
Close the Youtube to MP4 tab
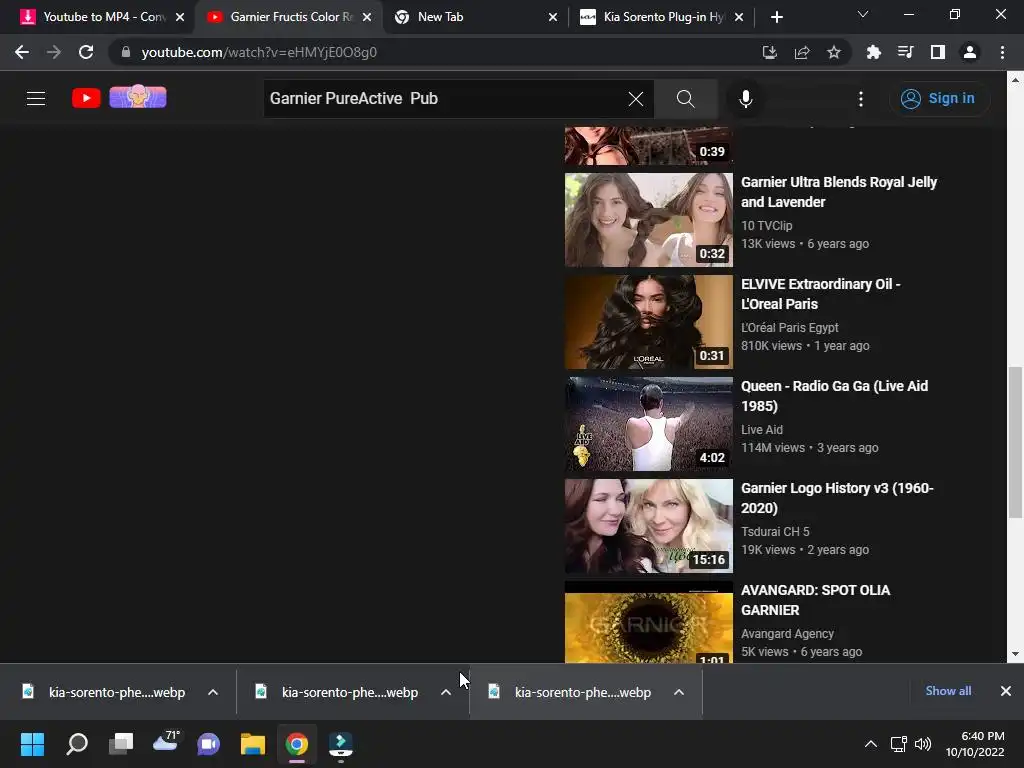[x=180, y=17]
